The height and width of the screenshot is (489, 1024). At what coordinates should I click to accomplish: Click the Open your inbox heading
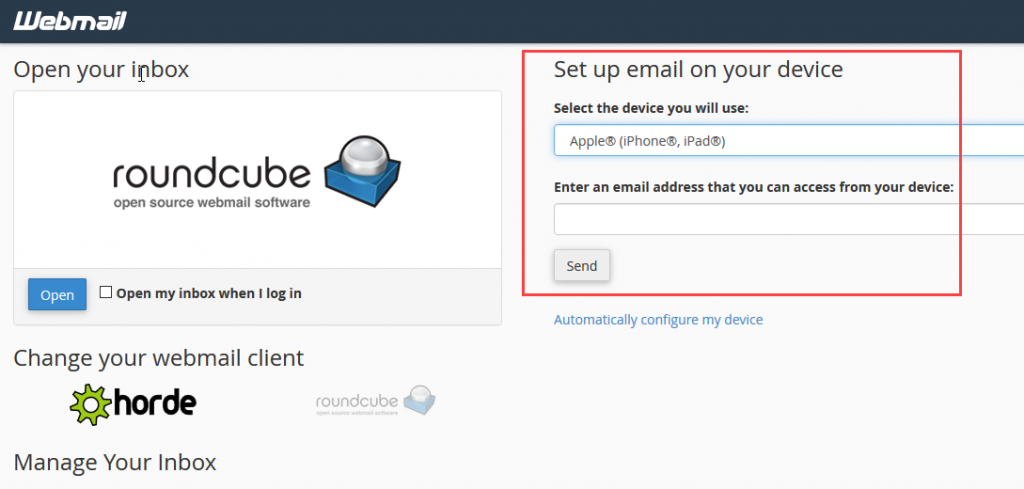101,69
